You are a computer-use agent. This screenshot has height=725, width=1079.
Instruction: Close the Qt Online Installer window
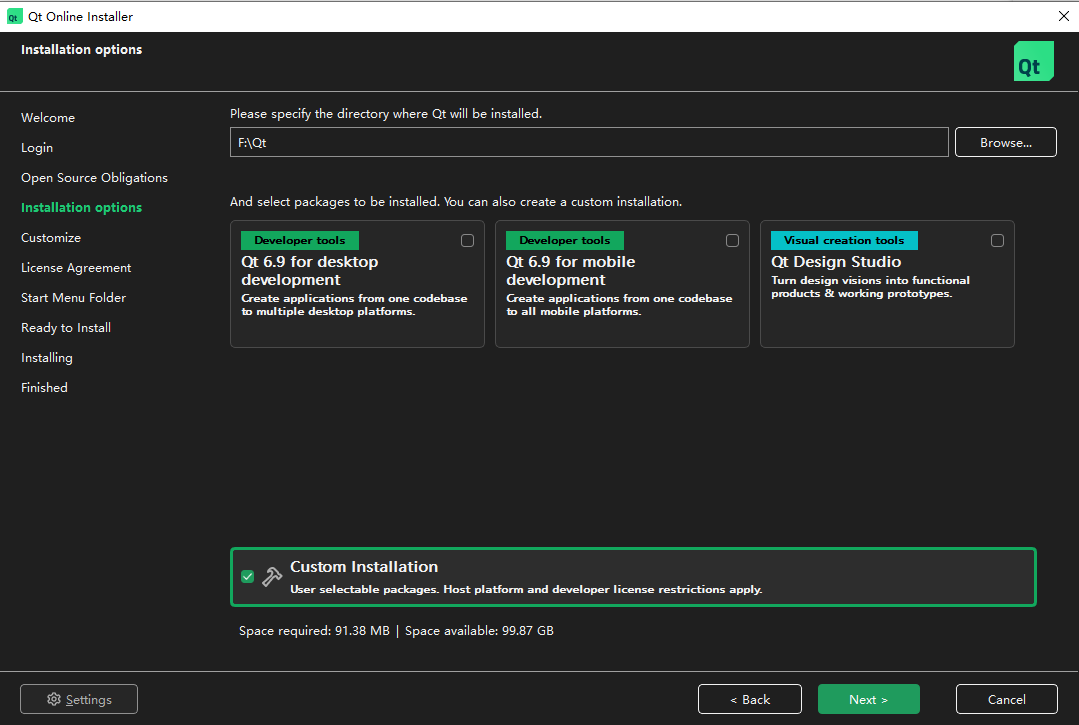pos(1062,16)
